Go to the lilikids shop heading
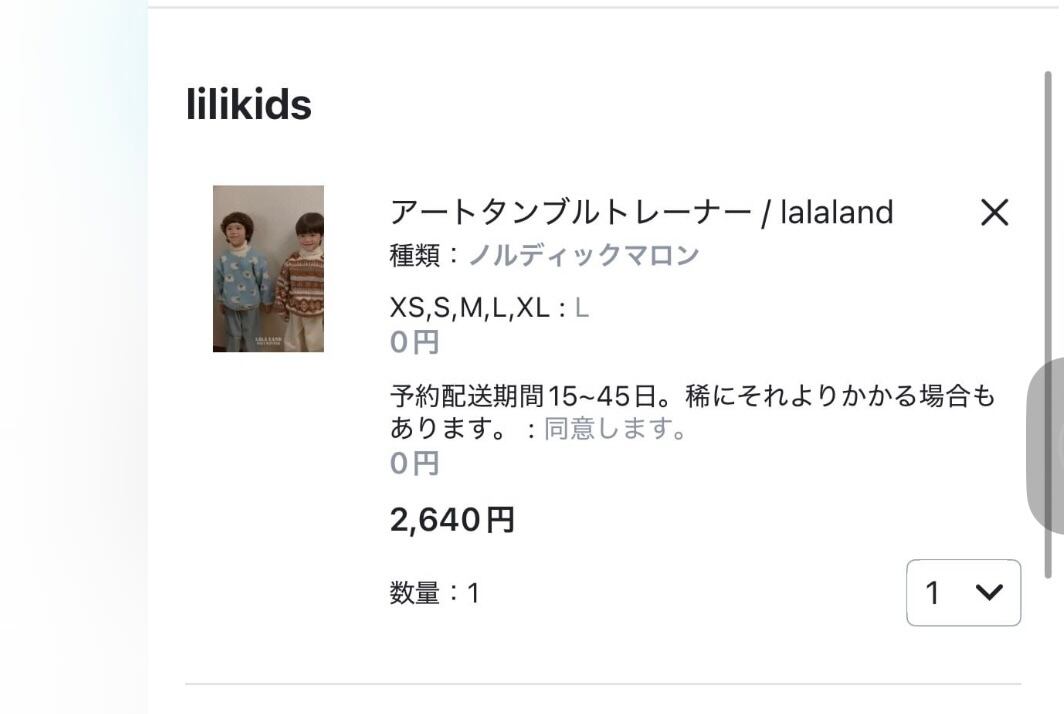Screen dimensions: 1064x714 (249, 105)
